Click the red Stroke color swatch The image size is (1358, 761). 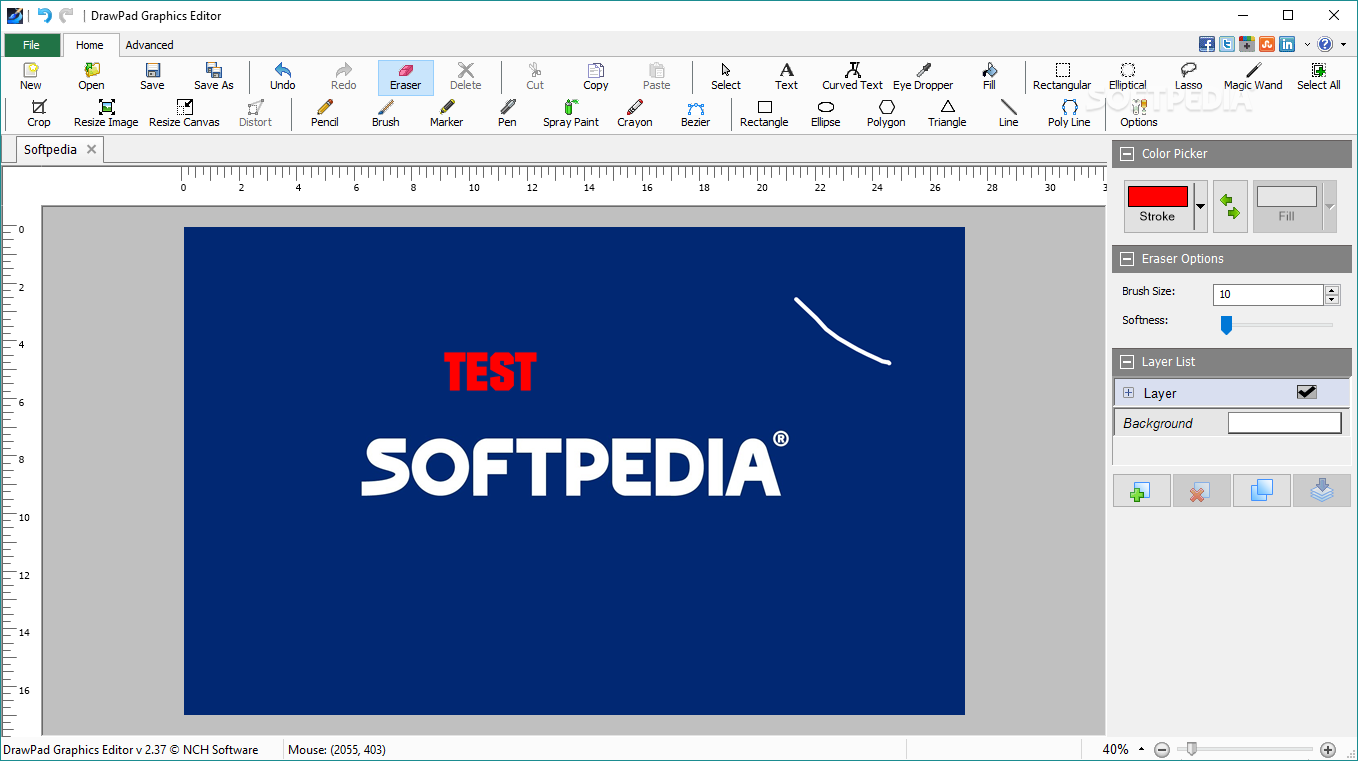[x=1158, y=196]
